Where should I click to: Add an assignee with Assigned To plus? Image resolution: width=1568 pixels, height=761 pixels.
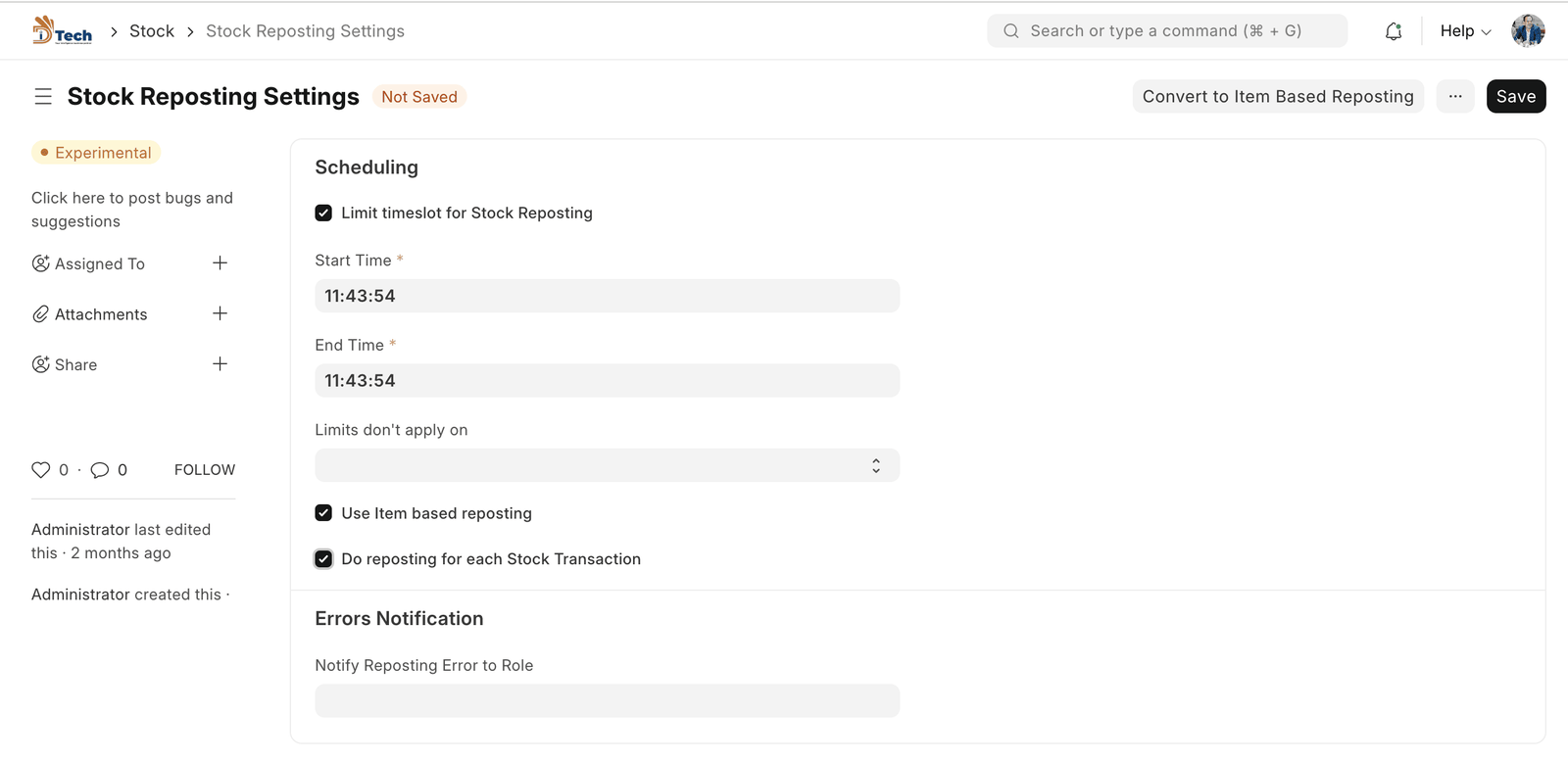pos(220,263)
